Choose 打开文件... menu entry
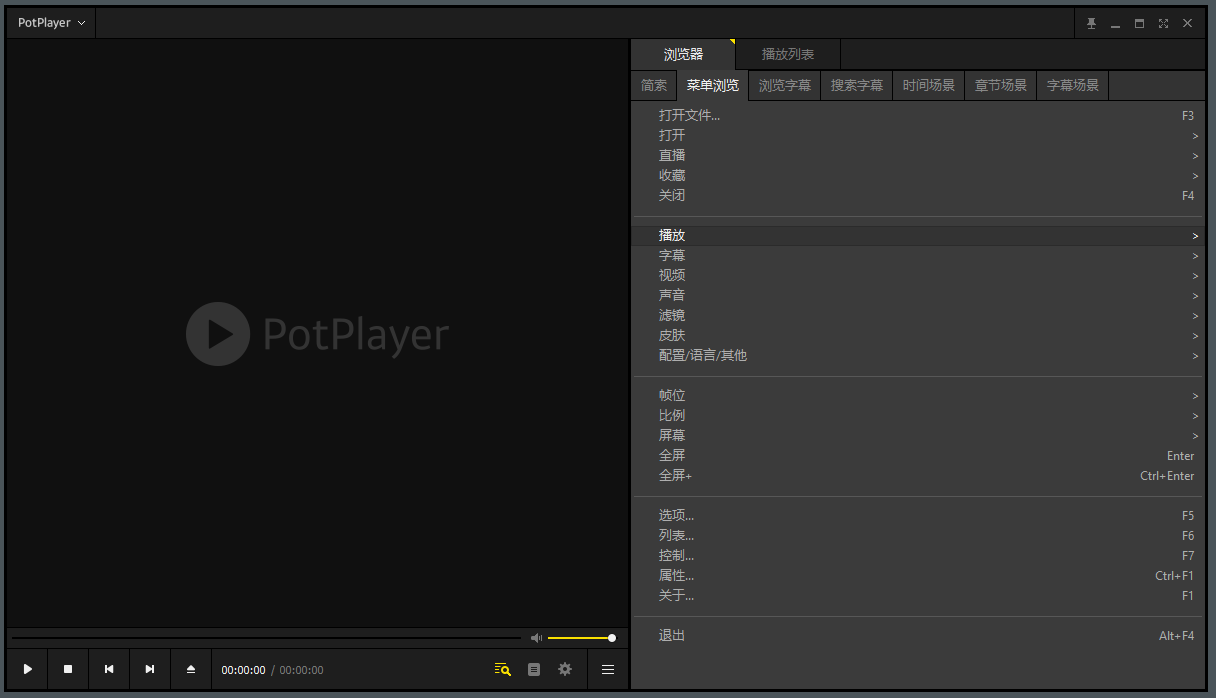Viewport: 1216px width, 698px height. point(917,116)
